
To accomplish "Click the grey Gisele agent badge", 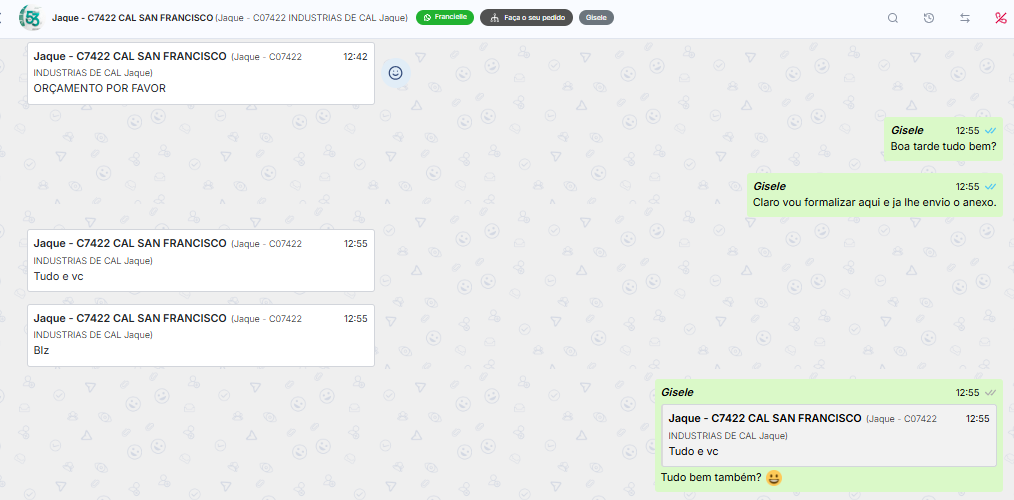I will pos(596,17).
